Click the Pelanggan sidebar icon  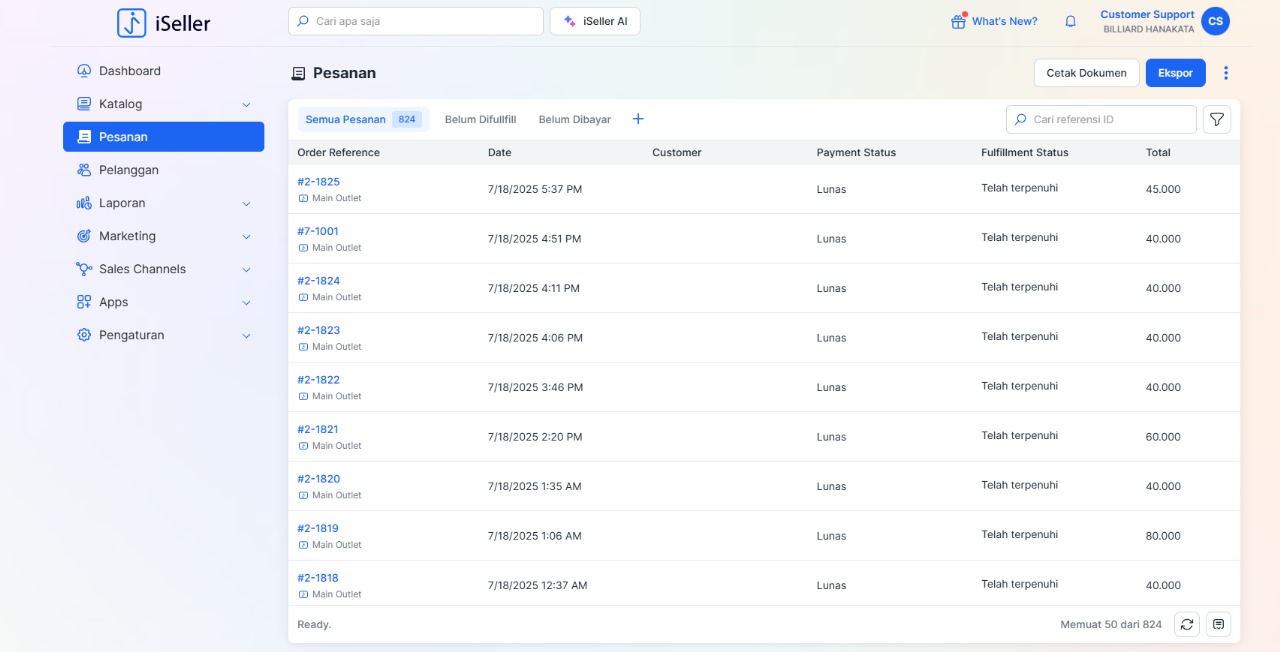84,170
